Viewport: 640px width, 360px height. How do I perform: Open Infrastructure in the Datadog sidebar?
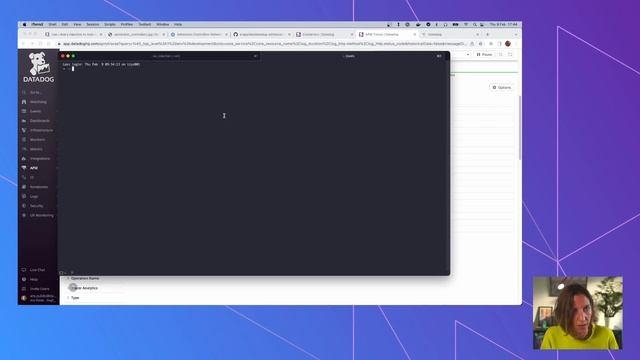point(38,130)
